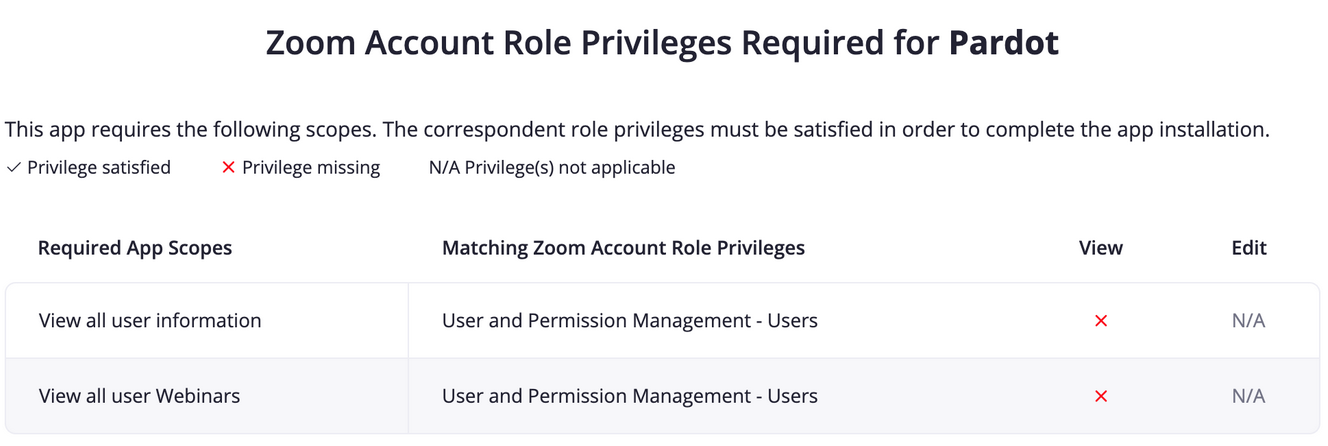The image size is (1328, 446).
Task: Click the checkmark icon beside Privilege satisfied
Action: (14, 168)
